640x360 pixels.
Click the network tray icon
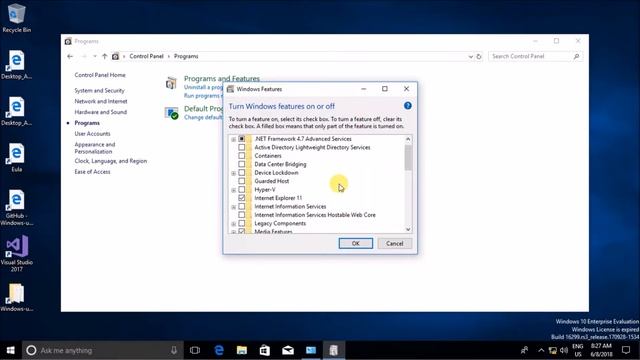(x=553, y=350)
